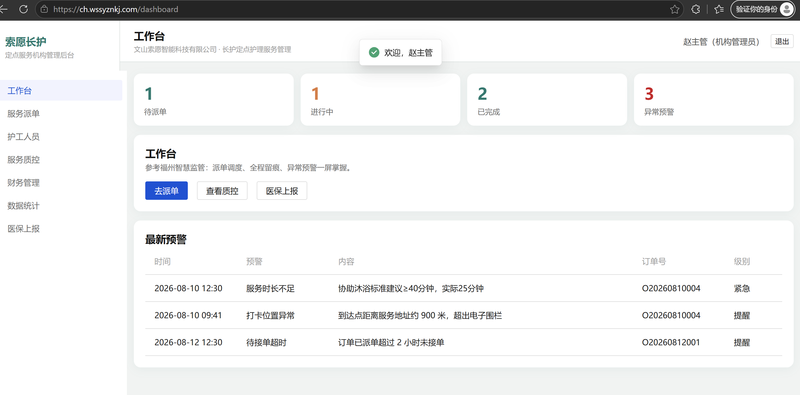Select the 打卡位置异常 alert cell
This screenshot has height=395, width=800.
click(270, 315)
